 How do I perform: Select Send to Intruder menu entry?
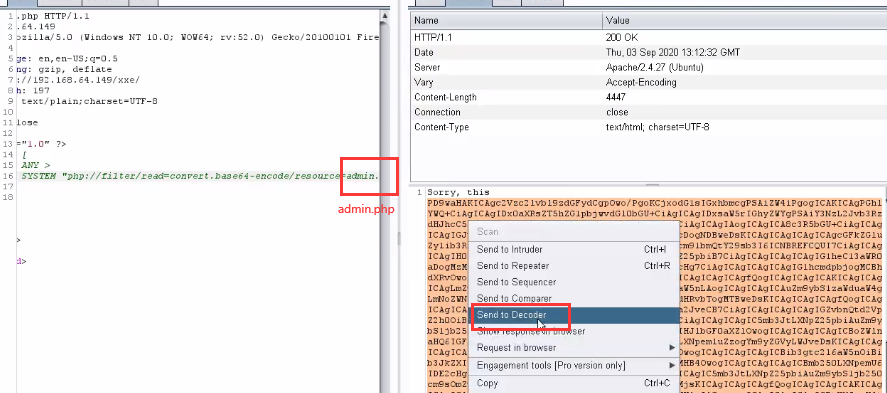point(509,249)
